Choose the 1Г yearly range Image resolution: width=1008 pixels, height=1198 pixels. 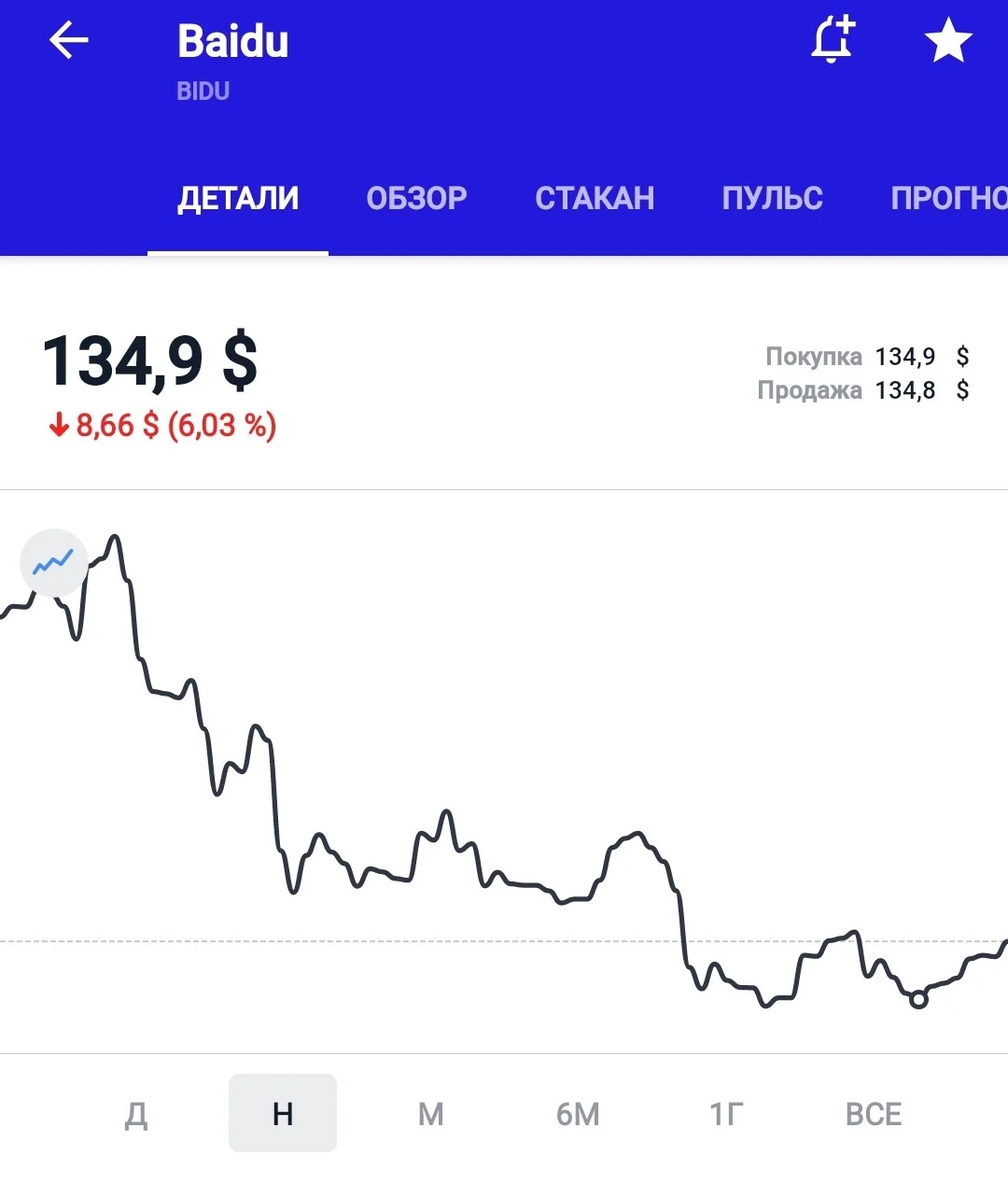point(726,1114)
